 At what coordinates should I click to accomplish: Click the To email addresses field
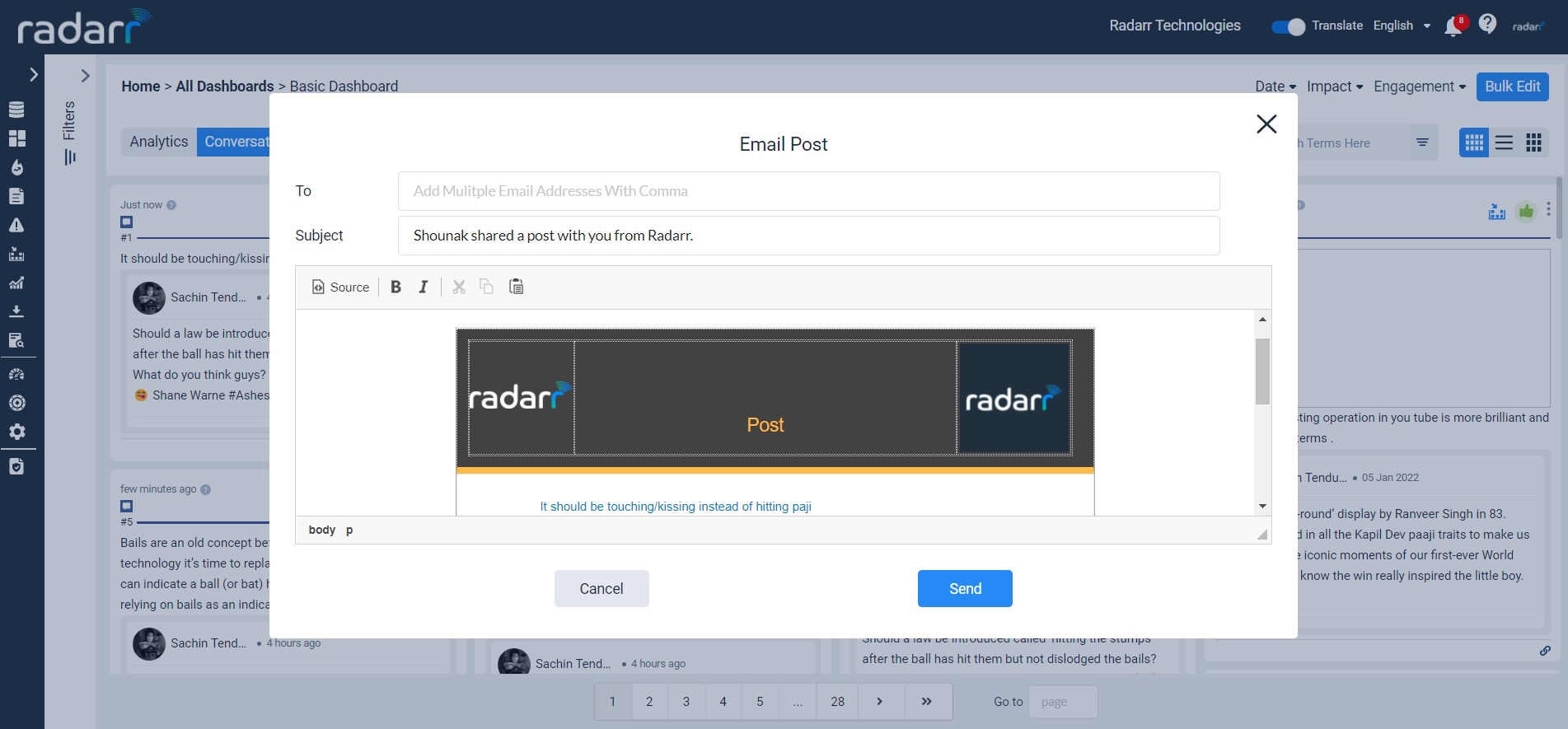pos(808,191)
